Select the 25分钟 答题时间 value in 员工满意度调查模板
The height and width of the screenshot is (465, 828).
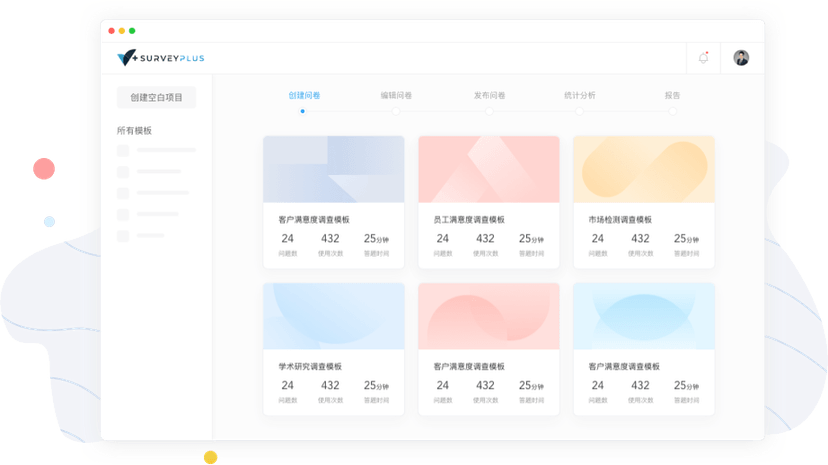[x=531, y=239]
